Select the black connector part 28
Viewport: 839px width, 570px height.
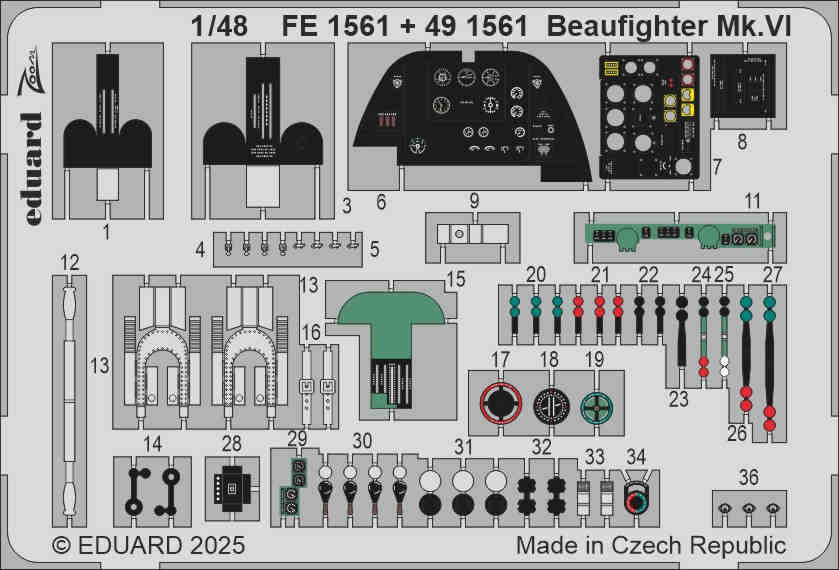(231, 488)
